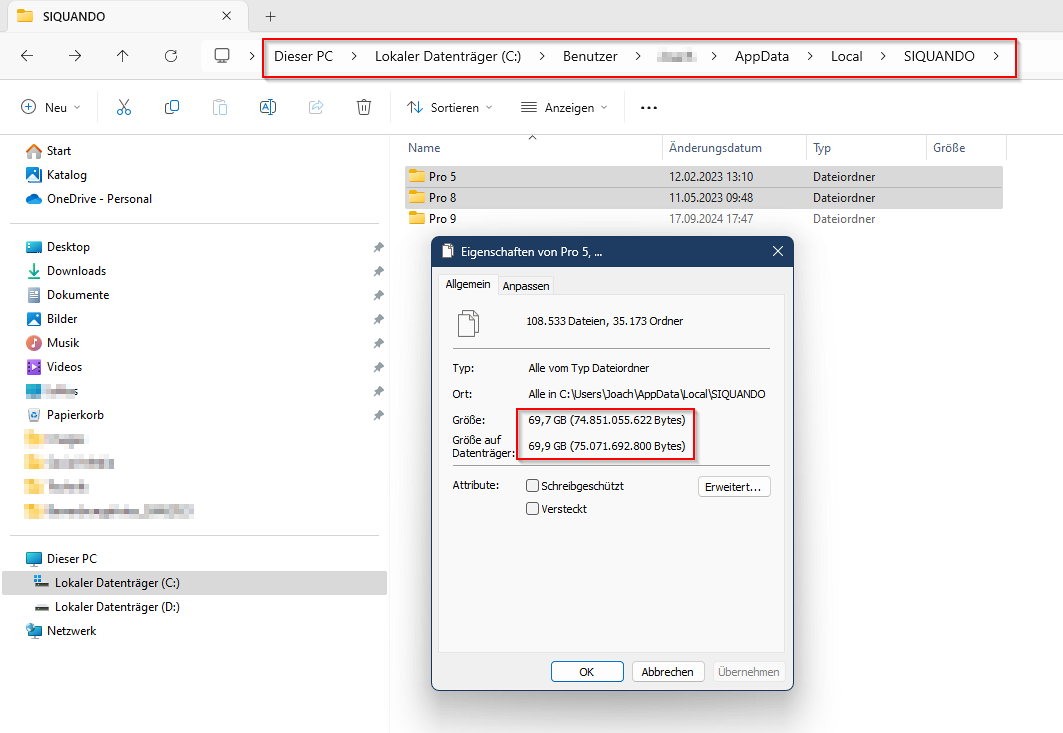1063x733 pixels.
Task: Cut the selected folders with scissors icon
Action: [123, 107]
